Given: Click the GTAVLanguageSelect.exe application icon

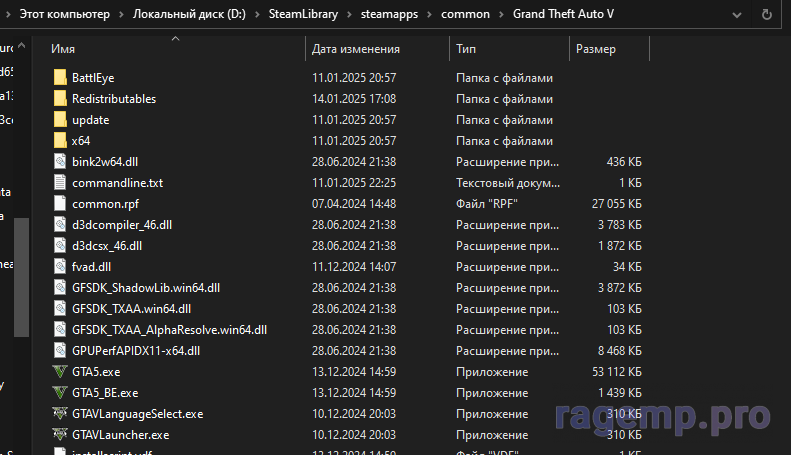Looking at the screenshot, I should (60, 414).
